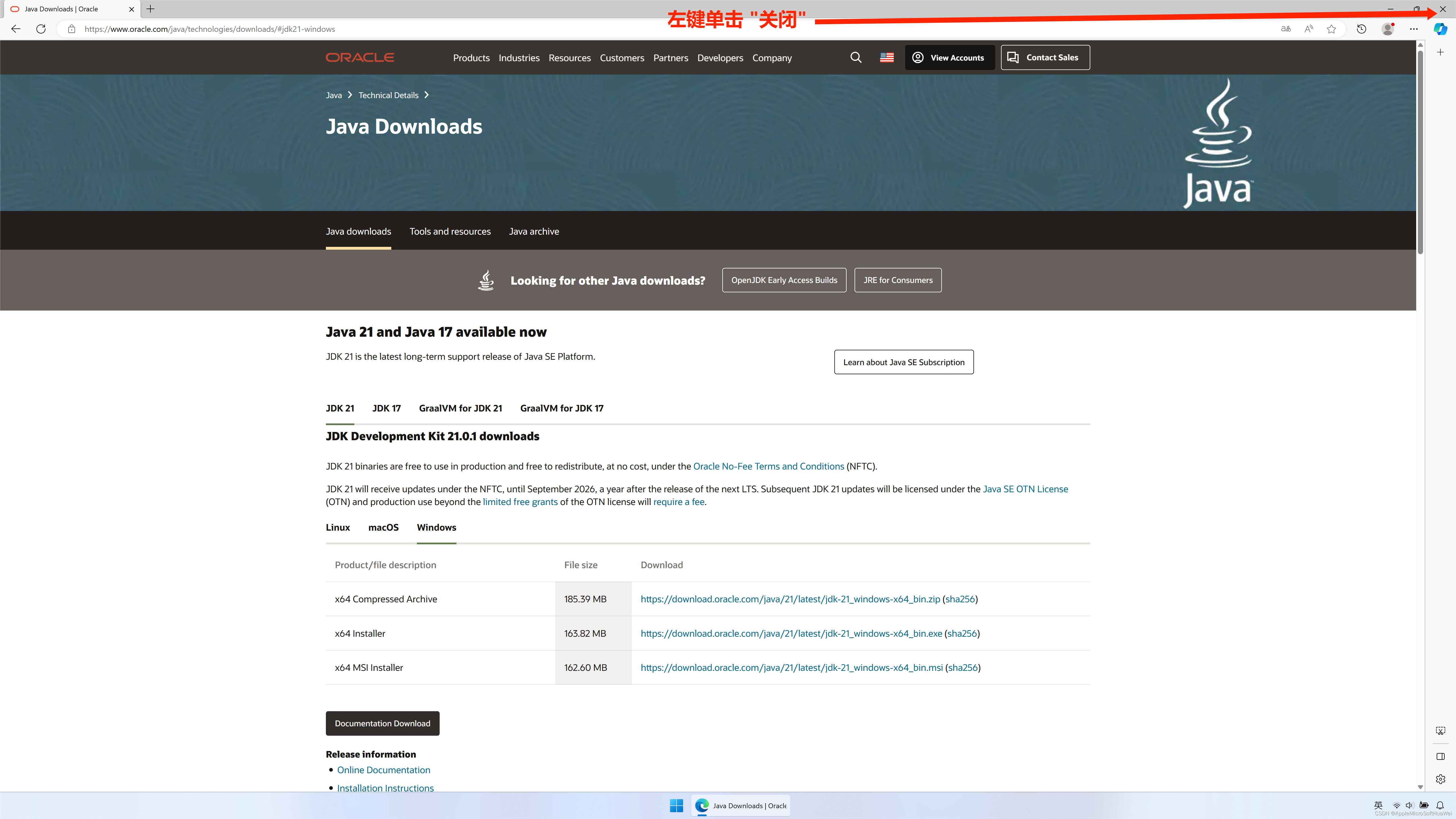Open the Company menu

tap(772, 58)
